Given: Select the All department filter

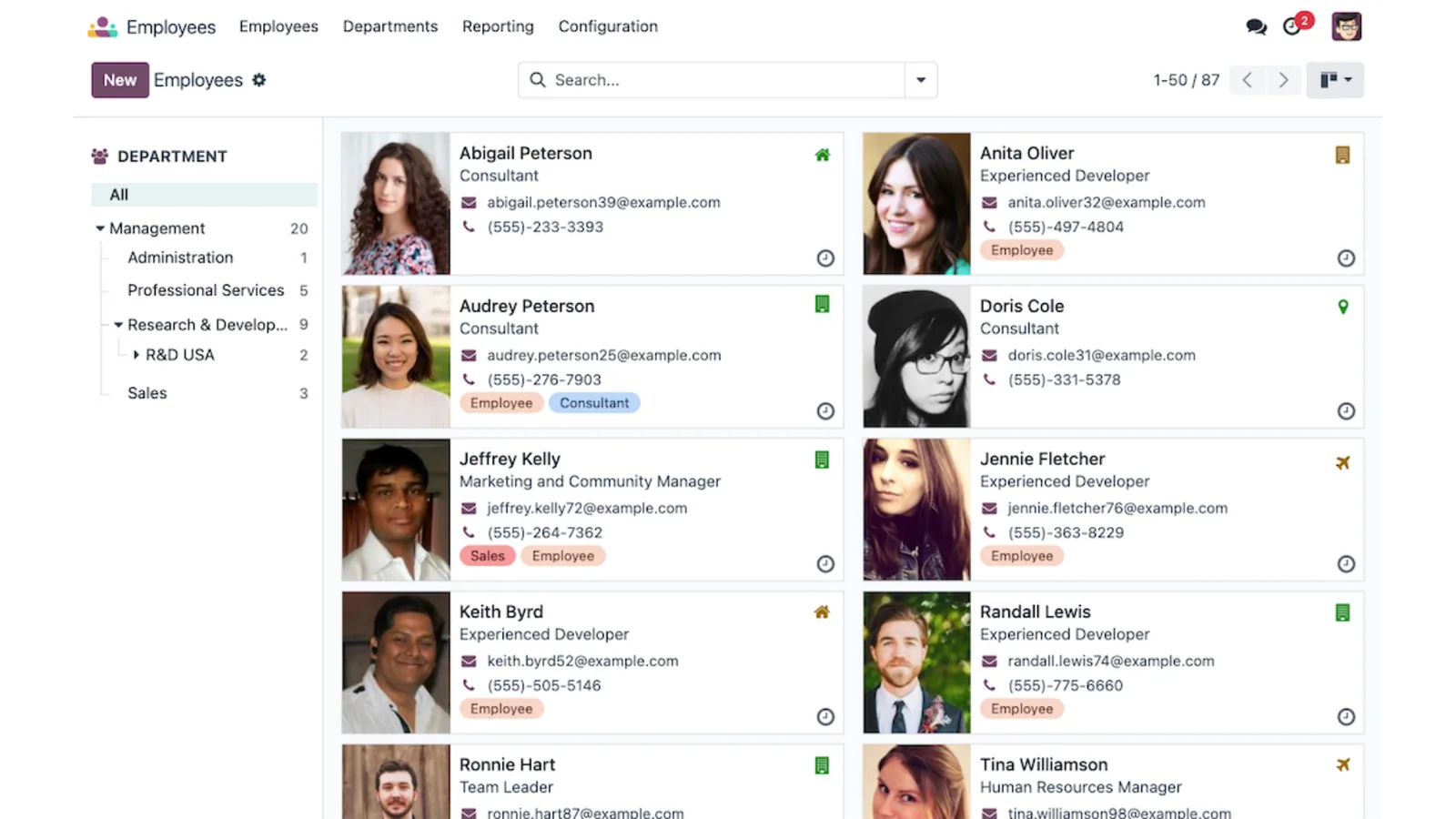Looking at the screenshot, I should [x=205, y=195].
